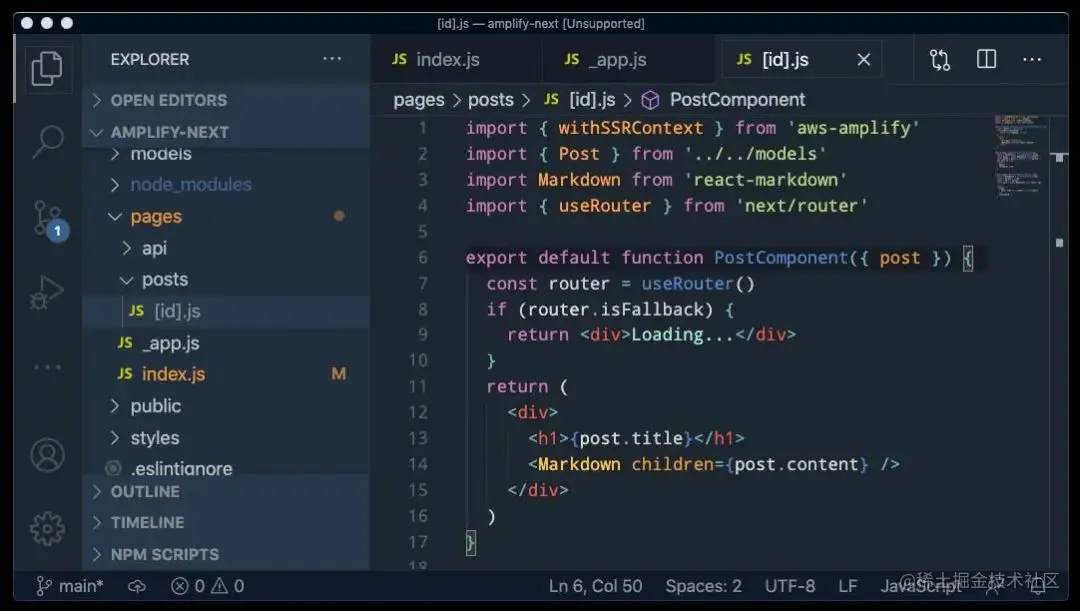
Task: Open .eslintignore file in the tree
Action: 226,468
